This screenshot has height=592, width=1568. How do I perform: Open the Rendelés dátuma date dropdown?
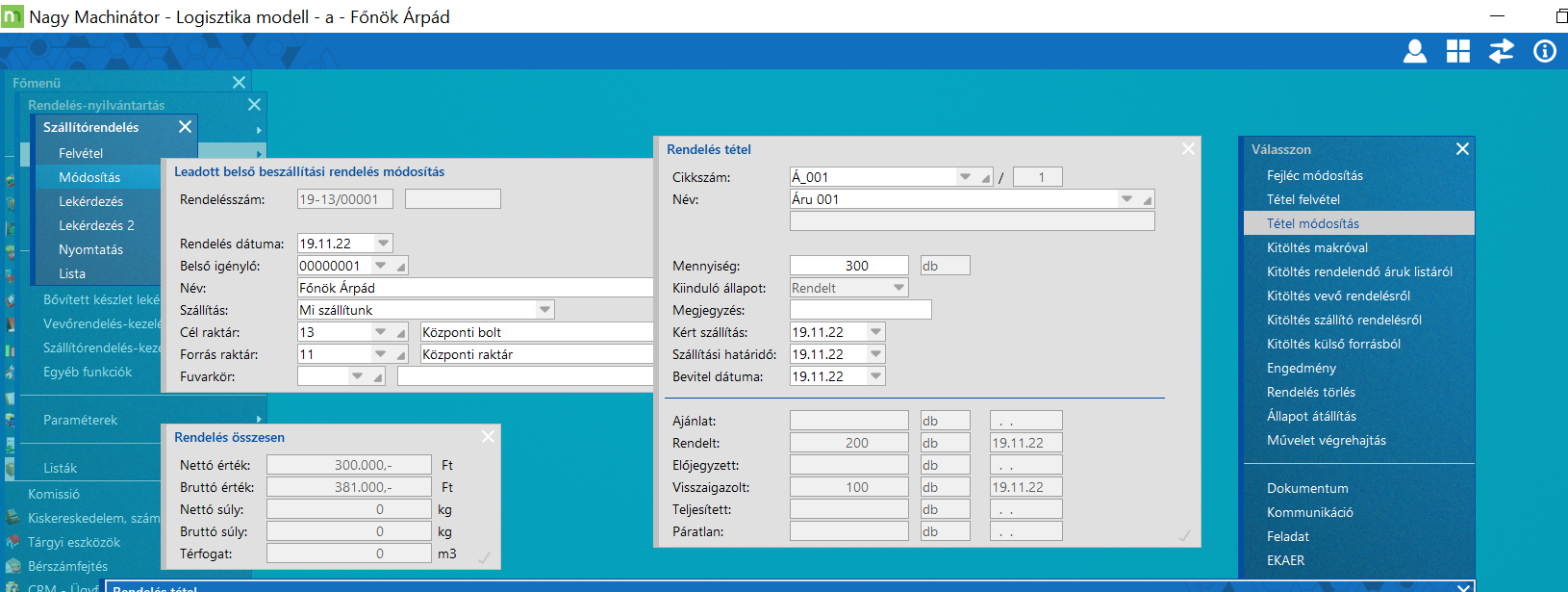click(383, 244)
